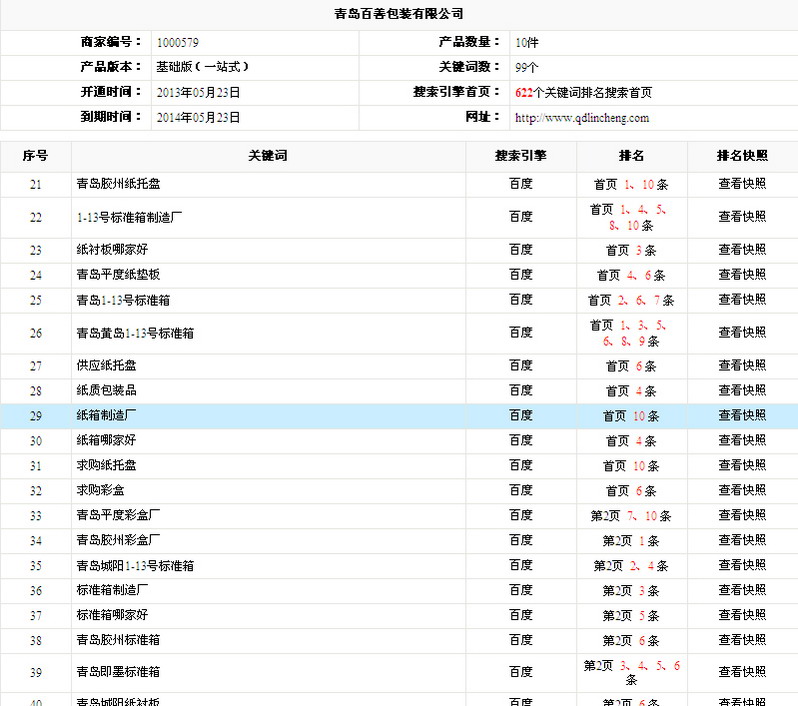Viewport: 798px width, 706px height.
Task: Click merchant number value 1000579
Action: [178, 43]
